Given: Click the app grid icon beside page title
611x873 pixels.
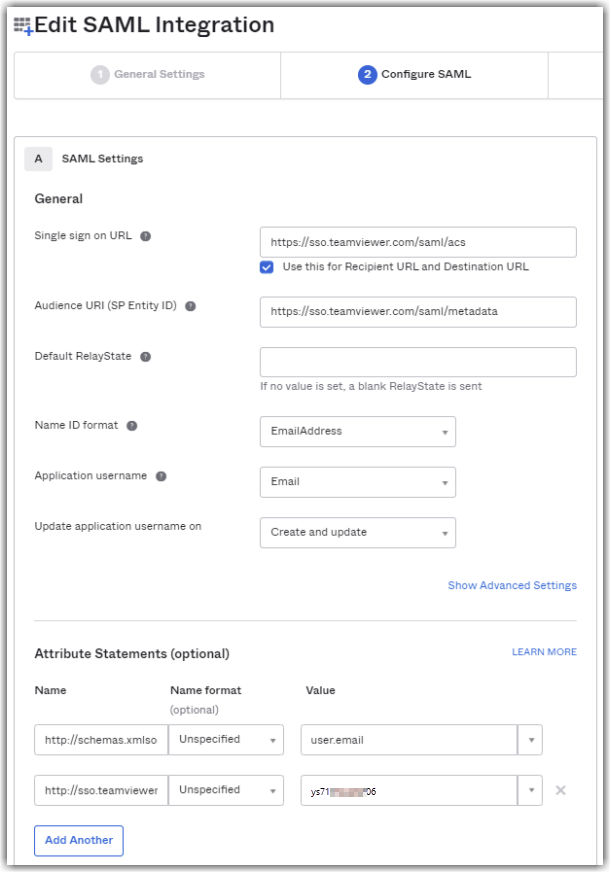Looking at the screenshot, I should pyautogui.click(x=22, y=26).
